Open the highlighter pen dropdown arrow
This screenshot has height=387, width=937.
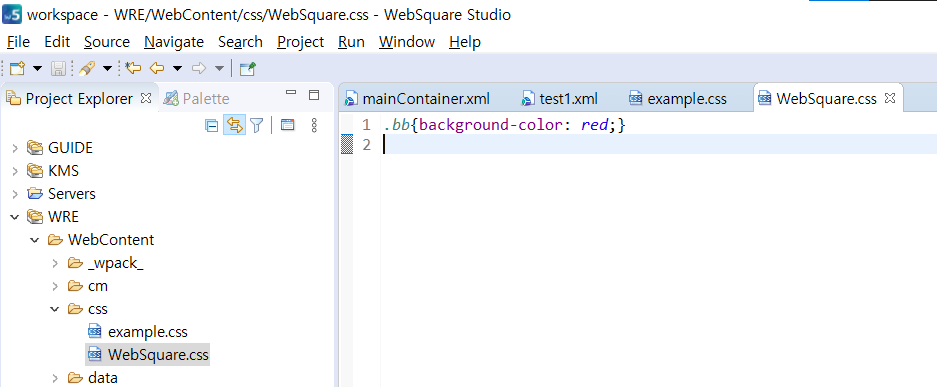tap(107, 69)
